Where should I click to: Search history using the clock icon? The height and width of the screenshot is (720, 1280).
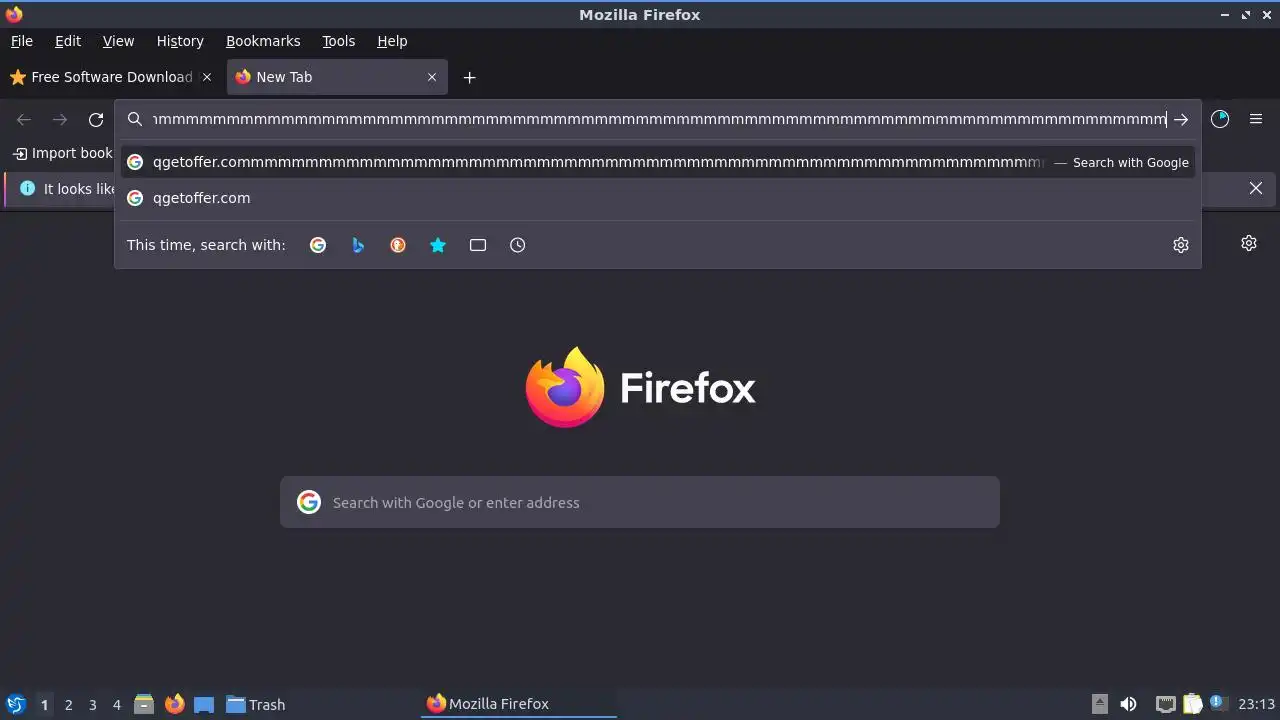coord(518,245)
